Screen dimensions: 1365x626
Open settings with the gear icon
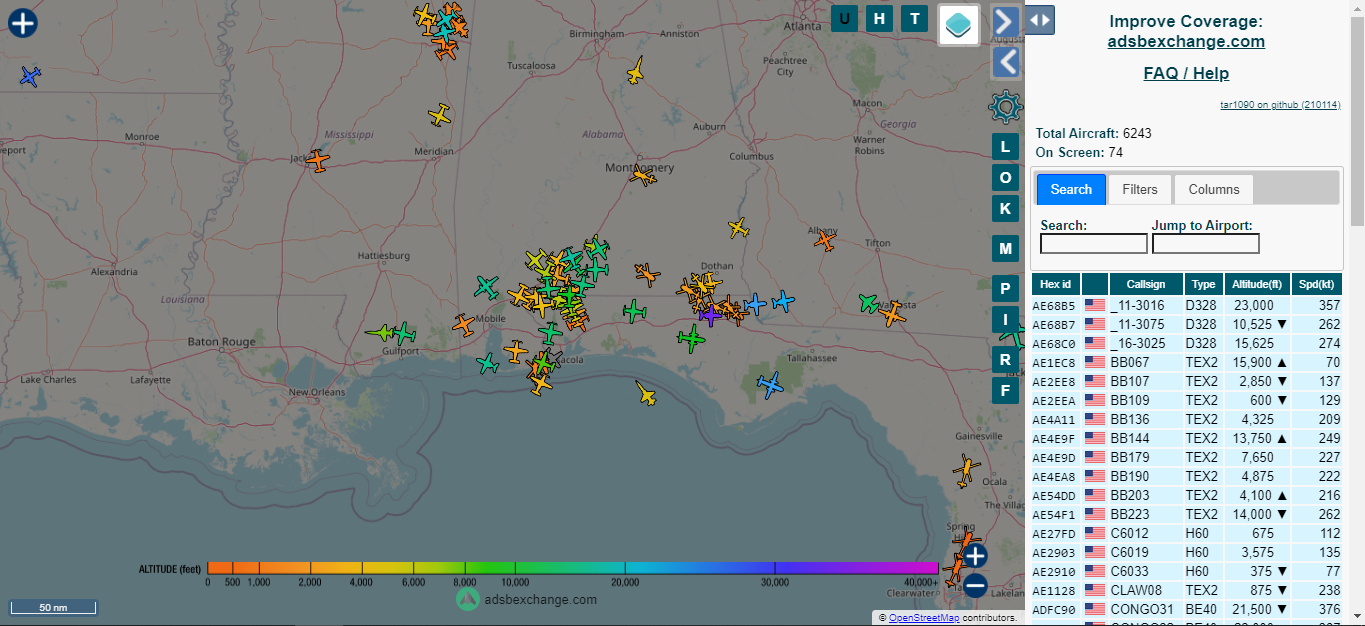pyautogui.click(x=1006, y=106)
